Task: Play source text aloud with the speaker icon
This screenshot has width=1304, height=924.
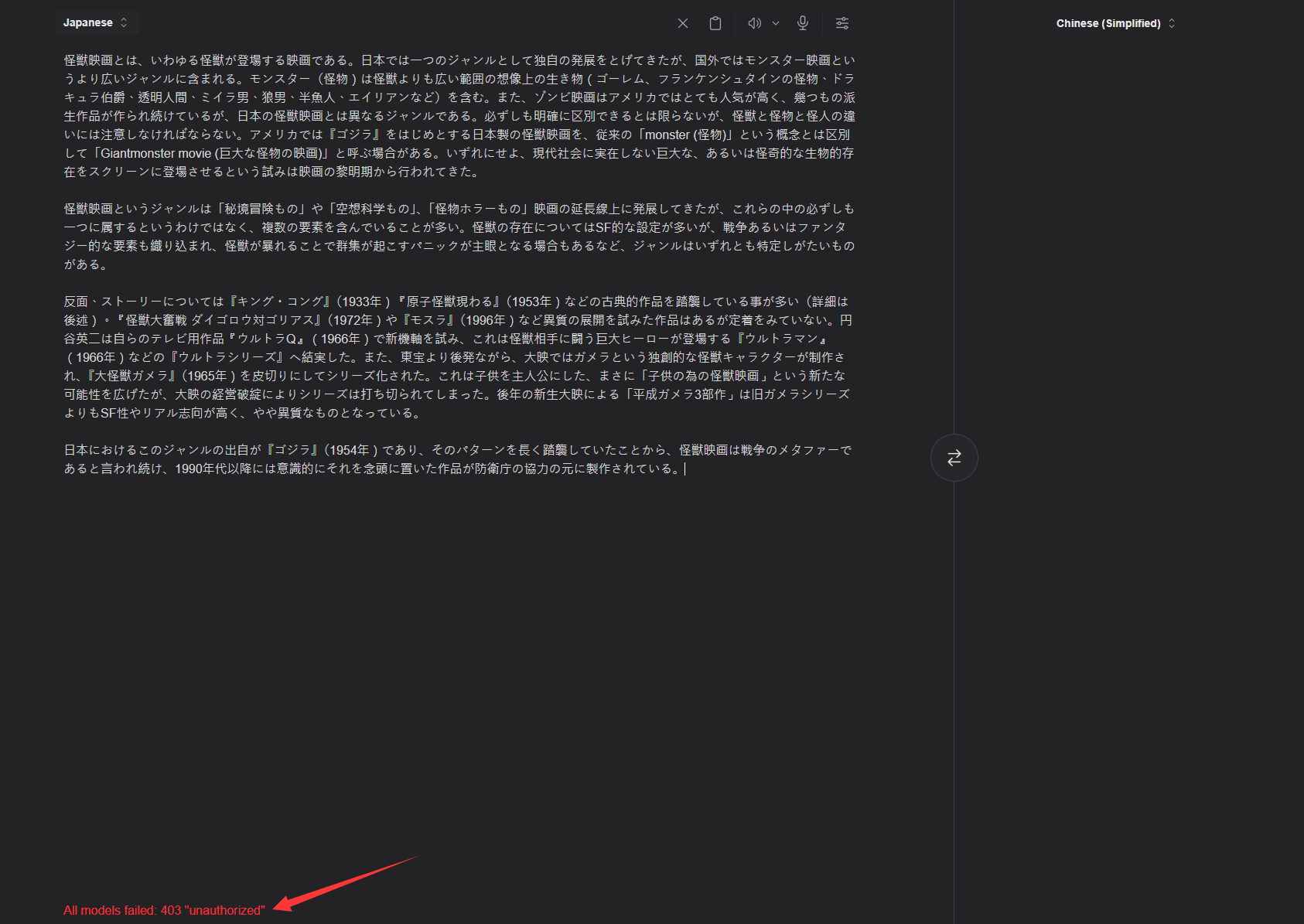Action: 754,23
